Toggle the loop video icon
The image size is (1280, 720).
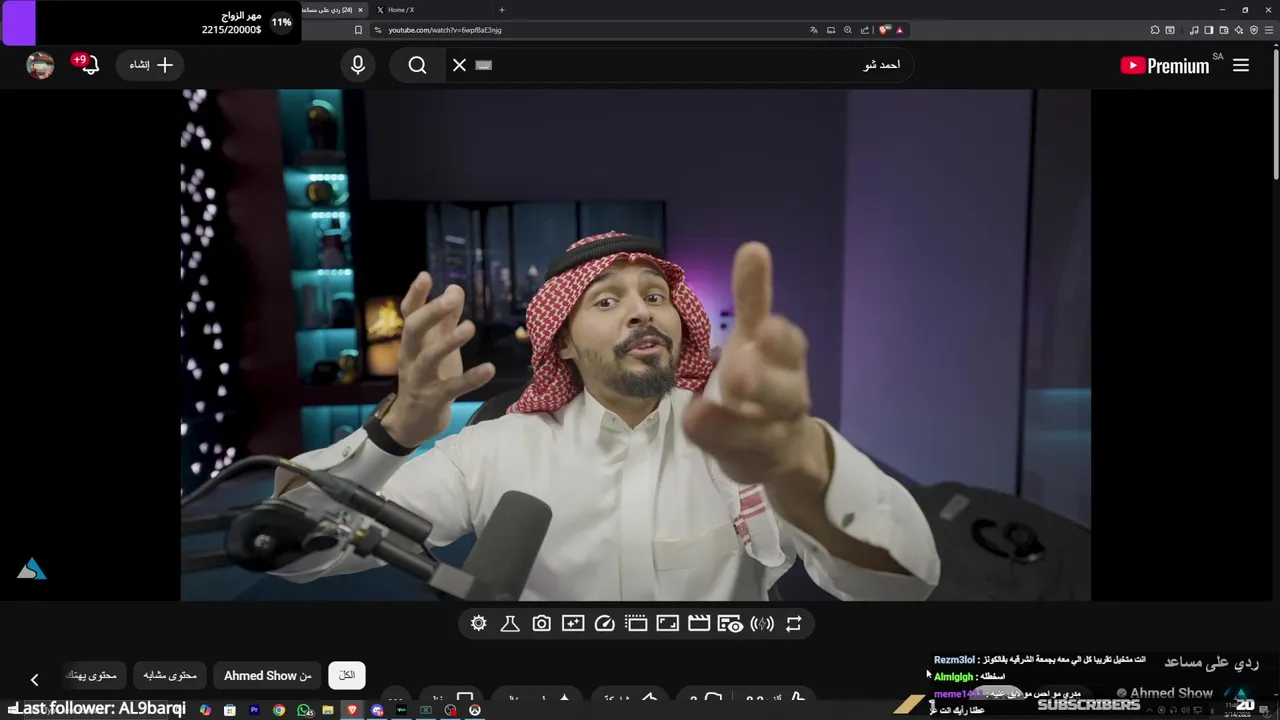pyautogui.click(x=794, y=624)
